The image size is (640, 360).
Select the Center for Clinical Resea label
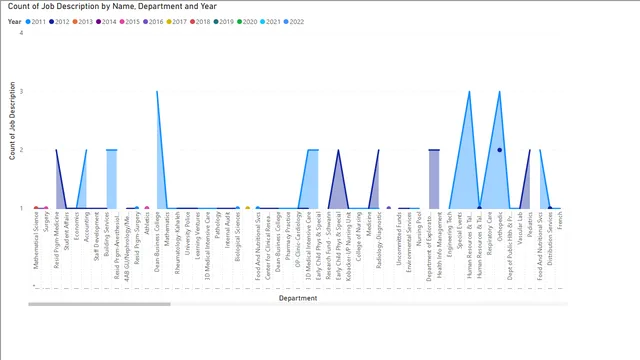point(268,245)
